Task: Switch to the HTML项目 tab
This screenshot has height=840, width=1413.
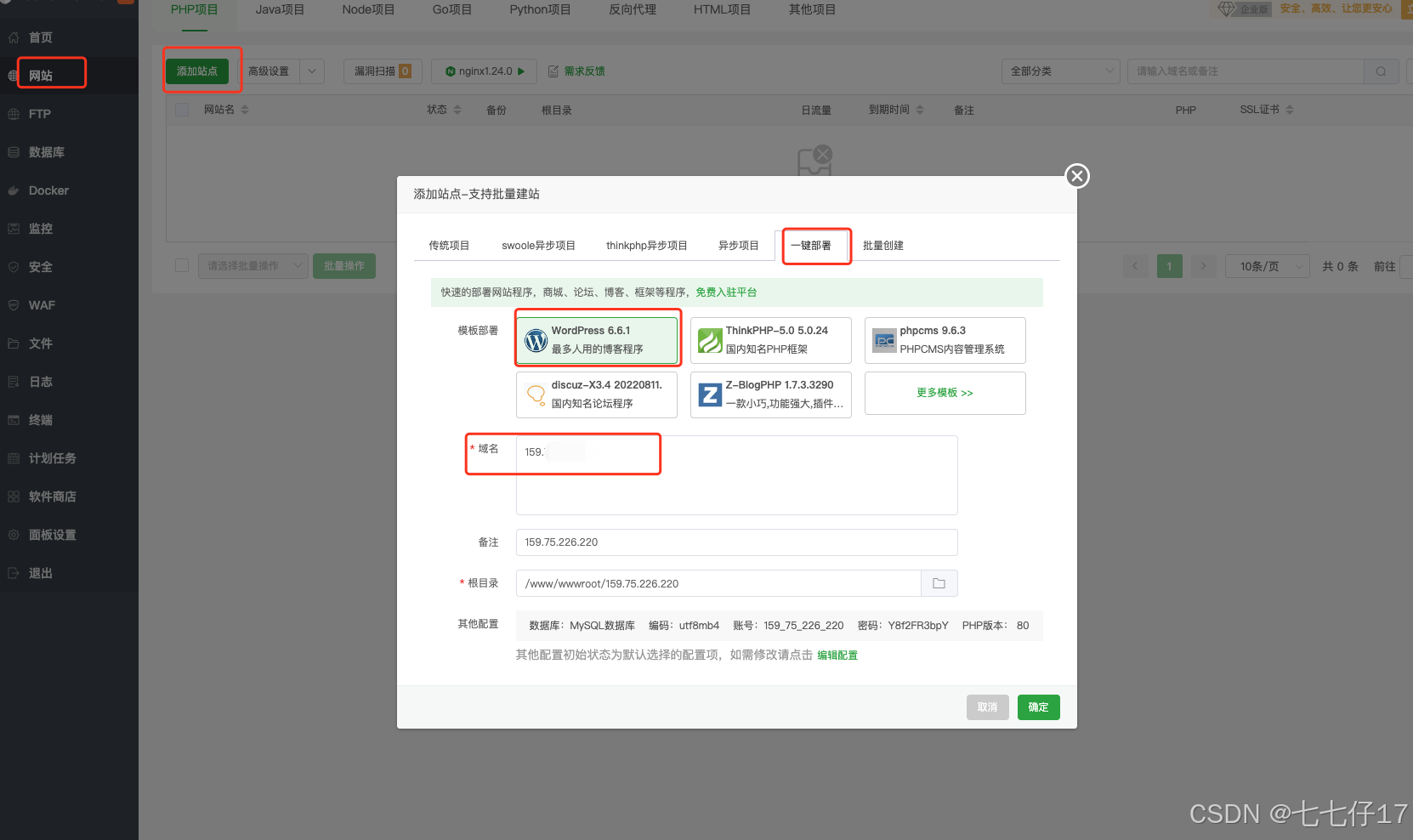Action: [722, 10]
